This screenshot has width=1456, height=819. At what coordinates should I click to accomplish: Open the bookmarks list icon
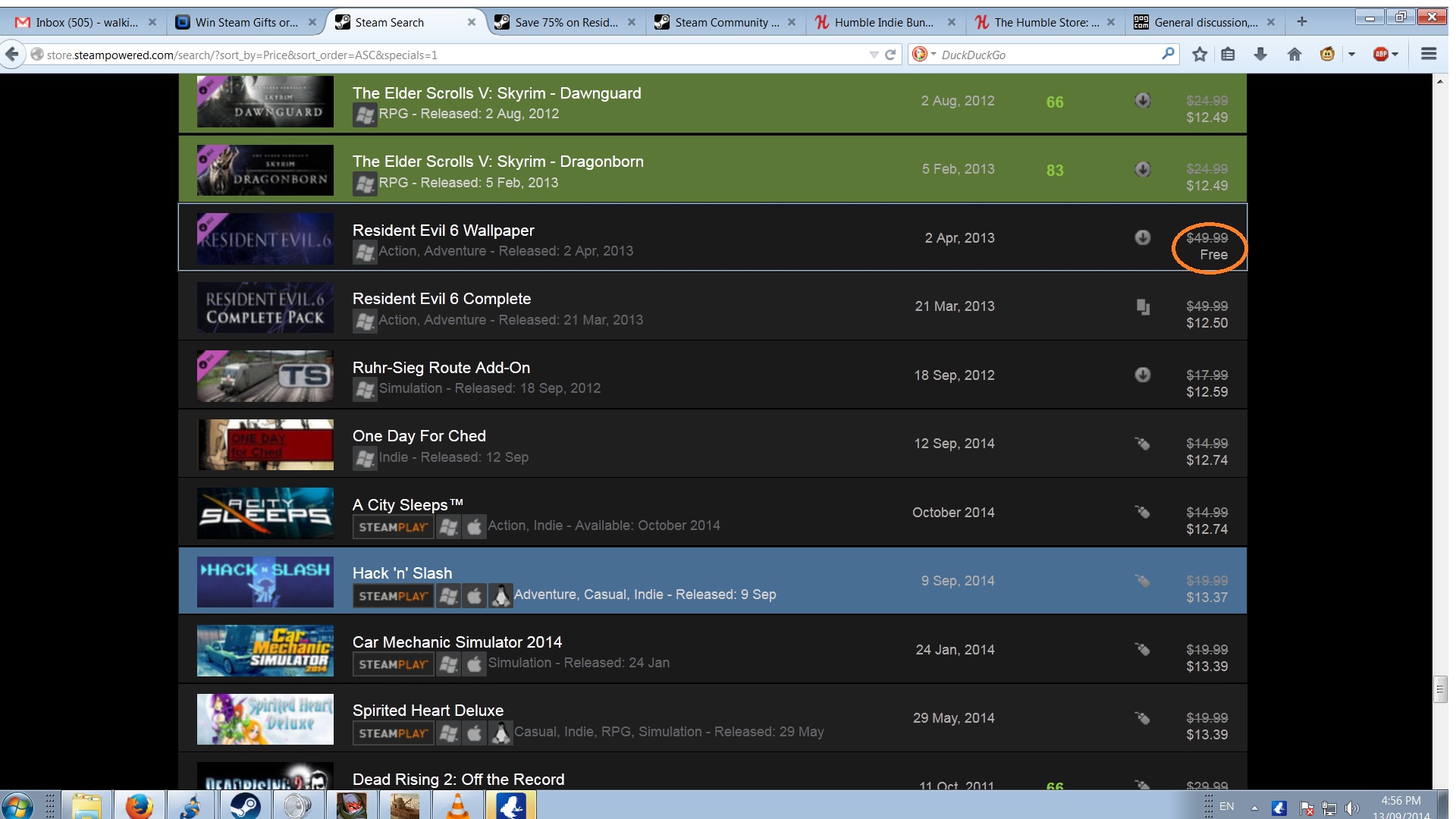(1228, 54)
